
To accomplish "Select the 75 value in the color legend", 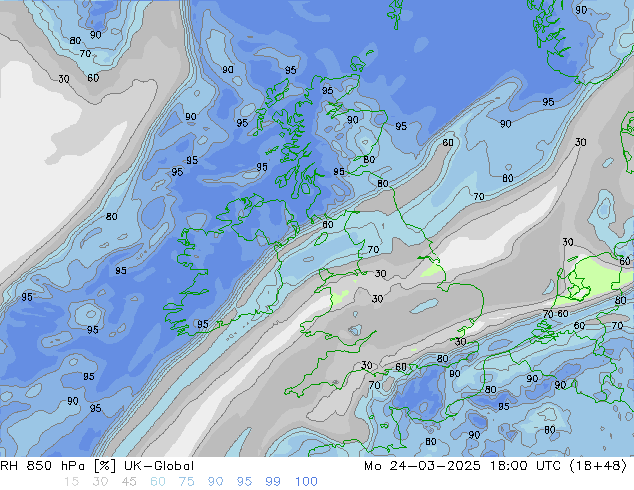I will click(x=186, y=482).
